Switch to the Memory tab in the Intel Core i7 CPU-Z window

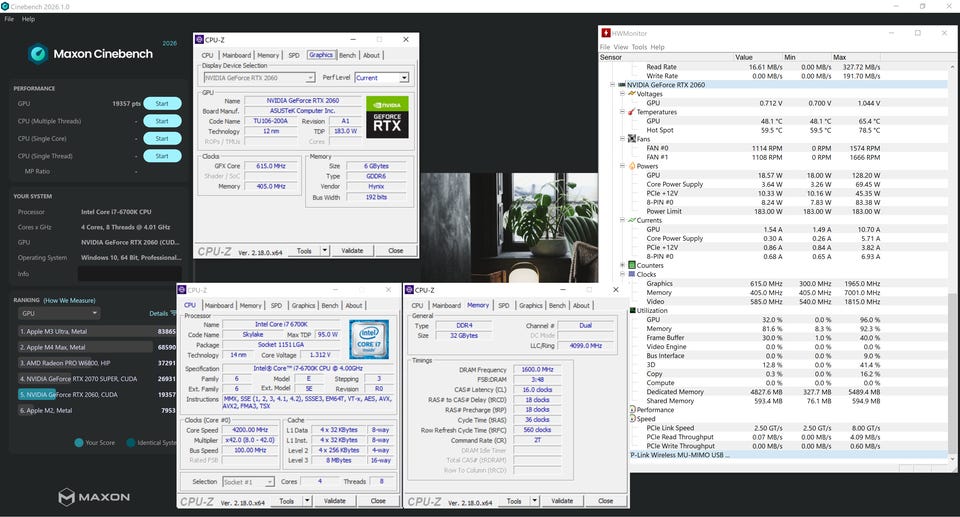point(250,305)
